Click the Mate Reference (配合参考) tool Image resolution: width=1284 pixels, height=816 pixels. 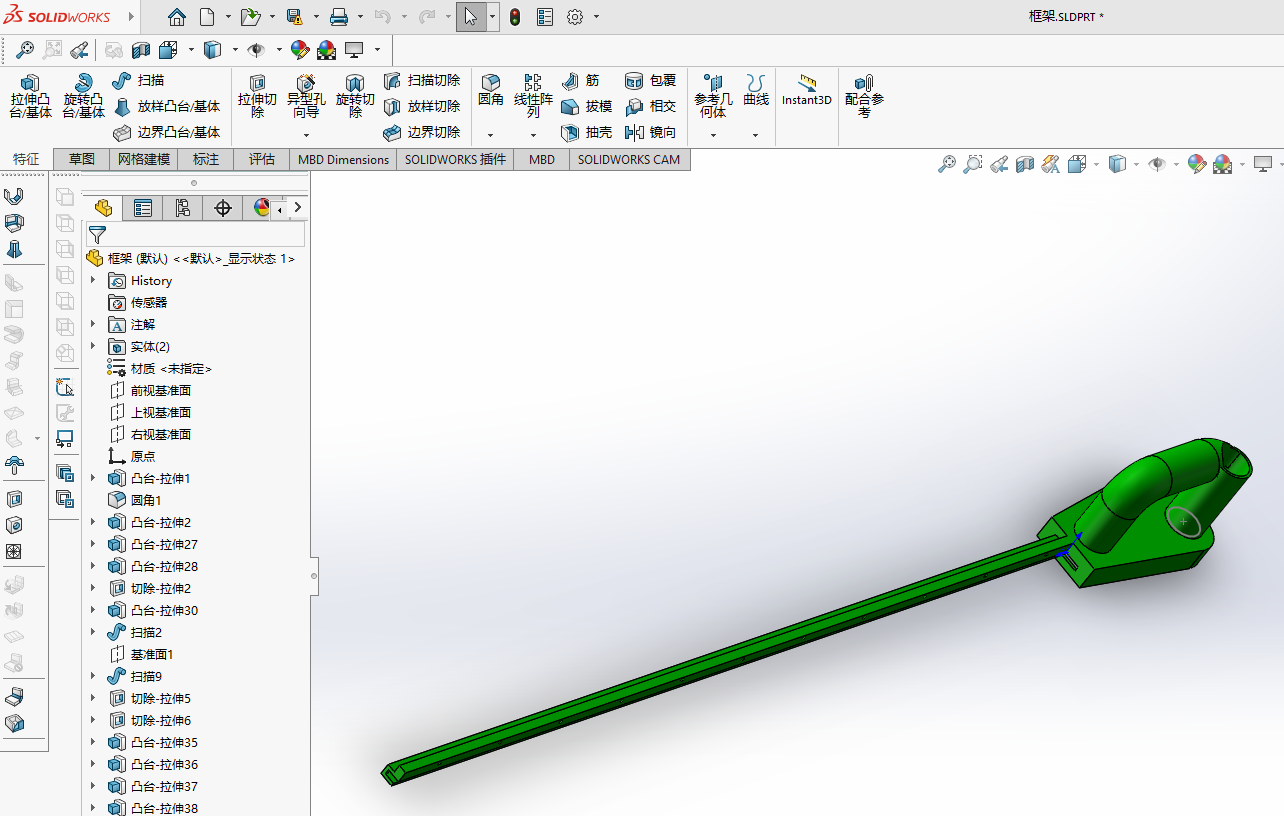pos(864,96)
